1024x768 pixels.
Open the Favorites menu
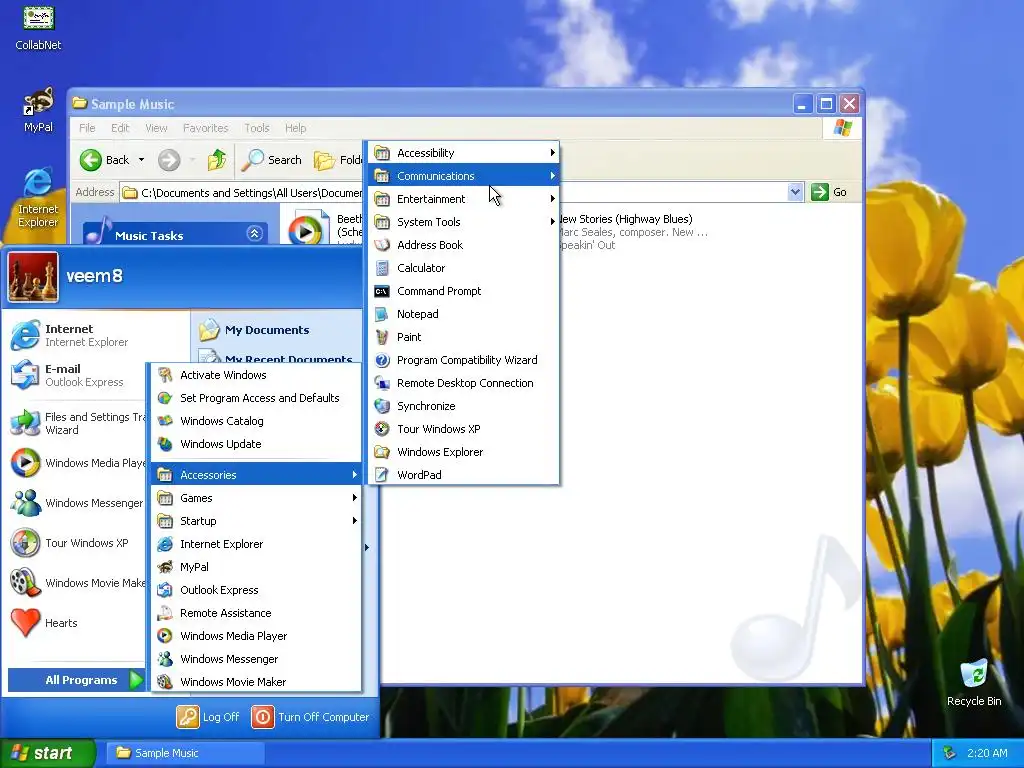(x=205, y=128)
